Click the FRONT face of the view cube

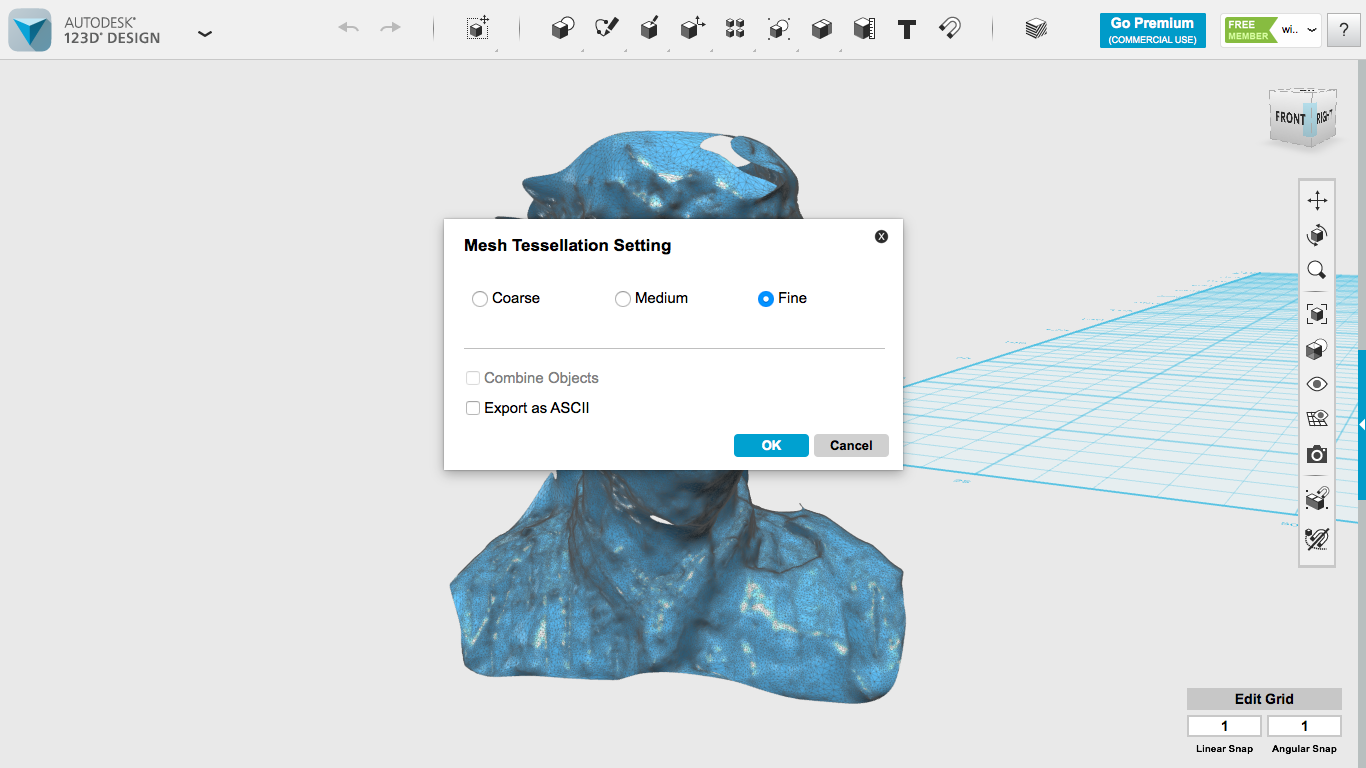[x=1289, y=118]
